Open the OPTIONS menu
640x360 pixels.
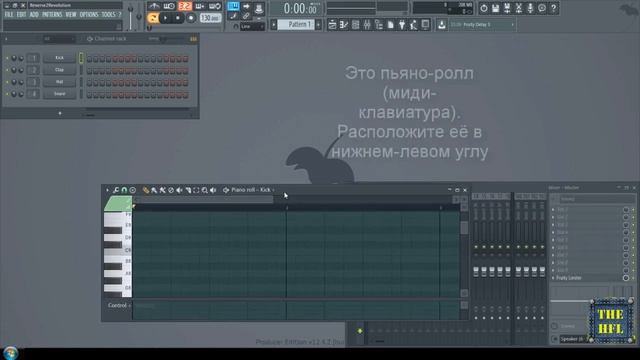coord(89,15)
